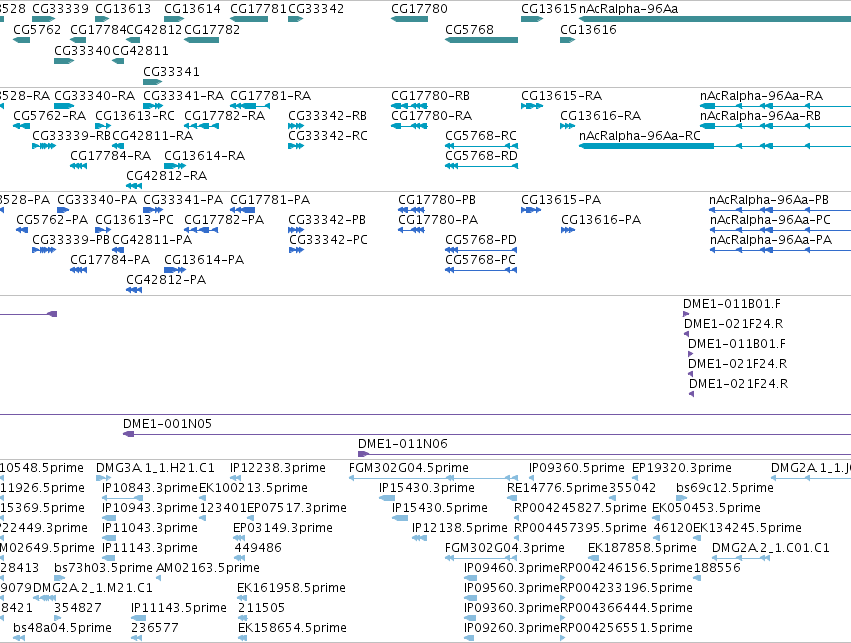
Task: Click EST IP09260.3prime
Action: click(x=511, y=628)
